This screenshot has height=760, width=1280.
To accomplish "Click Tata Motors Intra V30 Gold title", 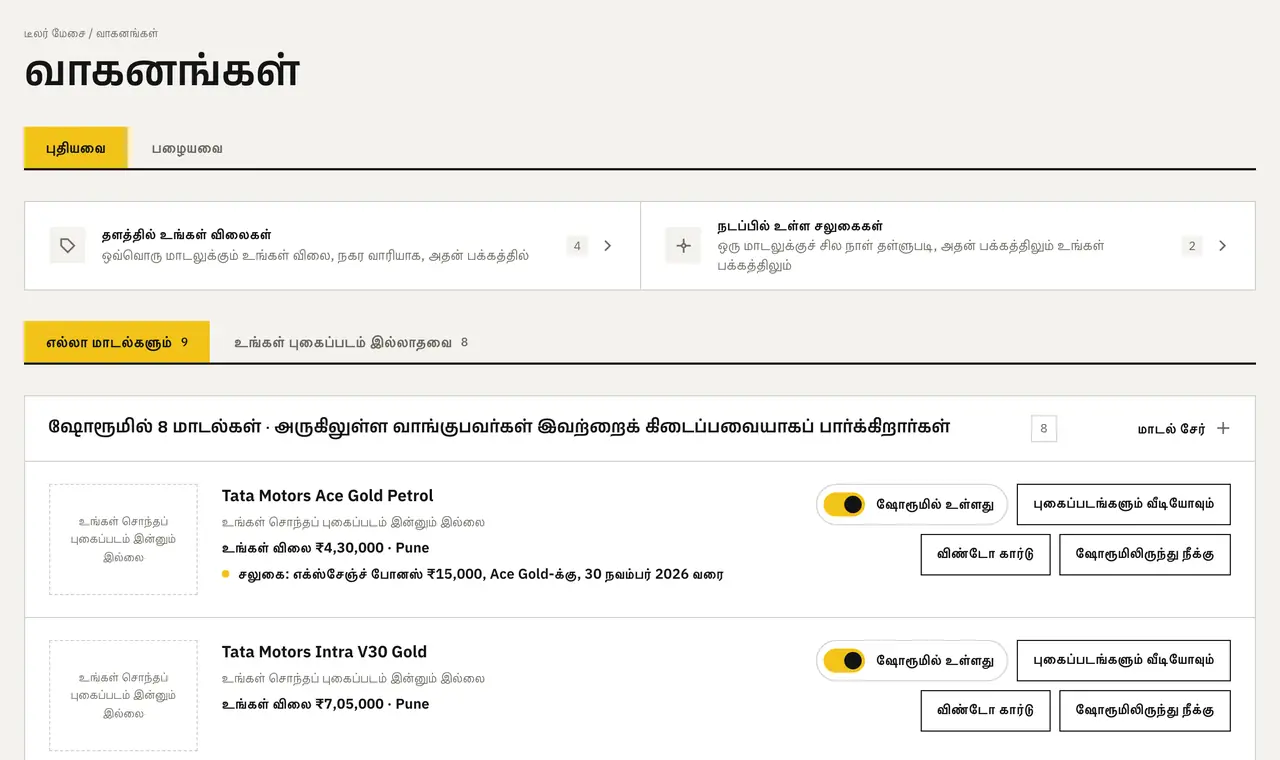I will click(x=324, y=652).
